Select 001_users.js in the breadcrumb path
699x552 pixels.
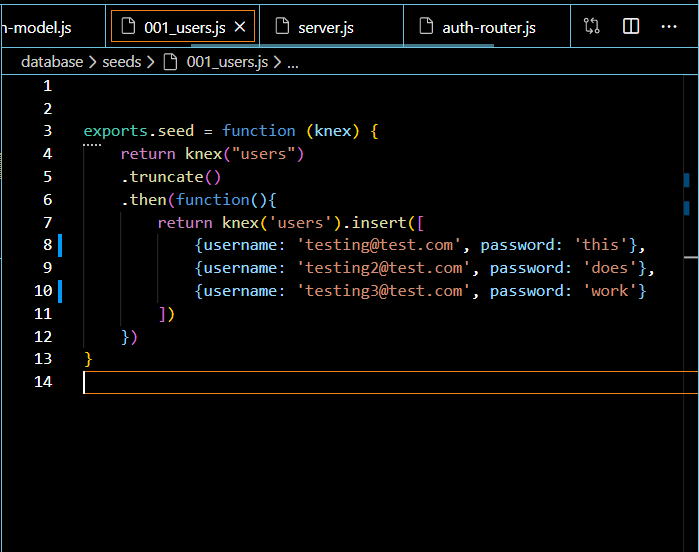[x=227, y=62]
